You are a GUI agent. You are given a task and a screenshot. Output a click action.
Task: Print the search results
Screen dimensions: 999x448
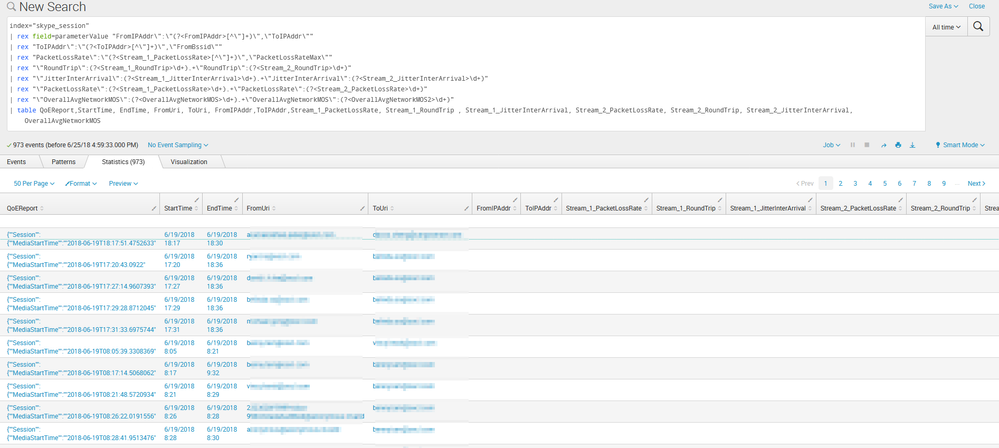[x=898, y=145]
